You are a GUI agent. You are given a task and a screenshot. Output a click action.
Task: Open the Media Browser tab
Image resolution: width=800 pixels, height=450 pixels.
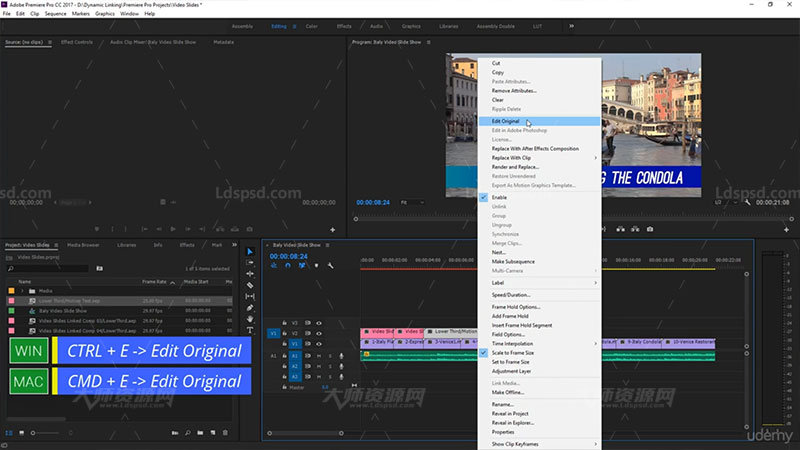83,245
